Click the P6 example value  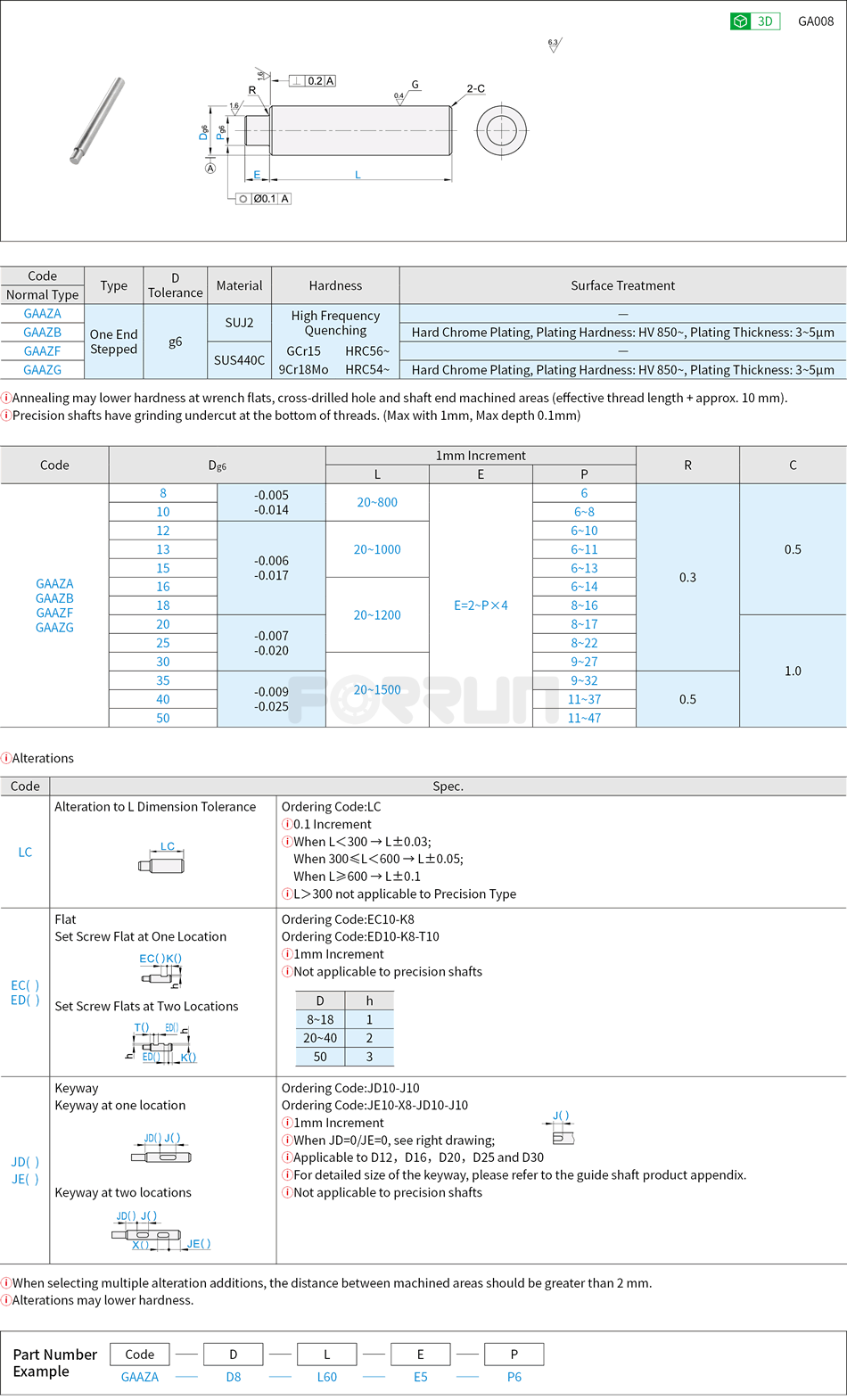(514, 1377)
